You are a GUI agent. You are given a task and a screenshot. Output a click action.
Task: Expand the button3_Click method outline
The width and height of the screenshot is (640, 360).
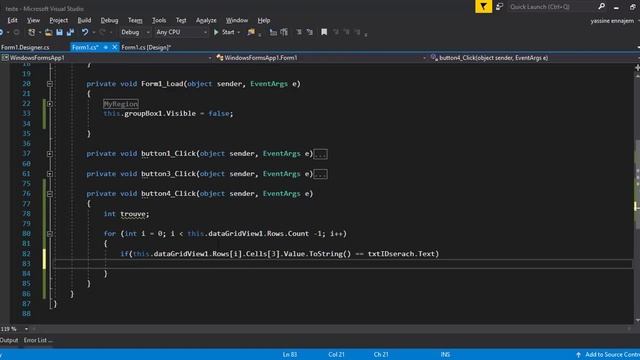[x=50, y=174]
